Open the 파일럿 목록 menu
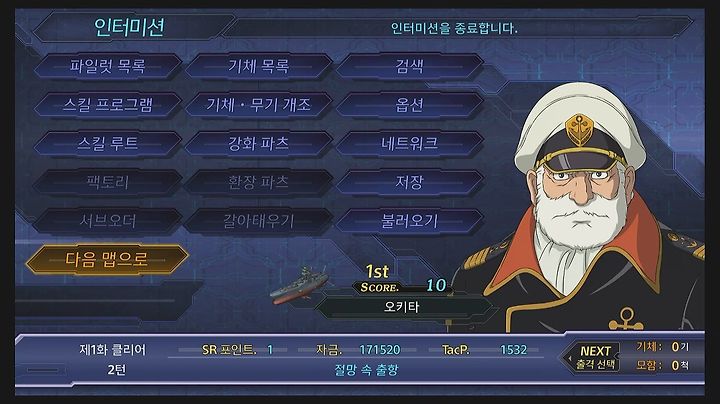720x404 pixels. pyautogui.click(x=107, y=66)
